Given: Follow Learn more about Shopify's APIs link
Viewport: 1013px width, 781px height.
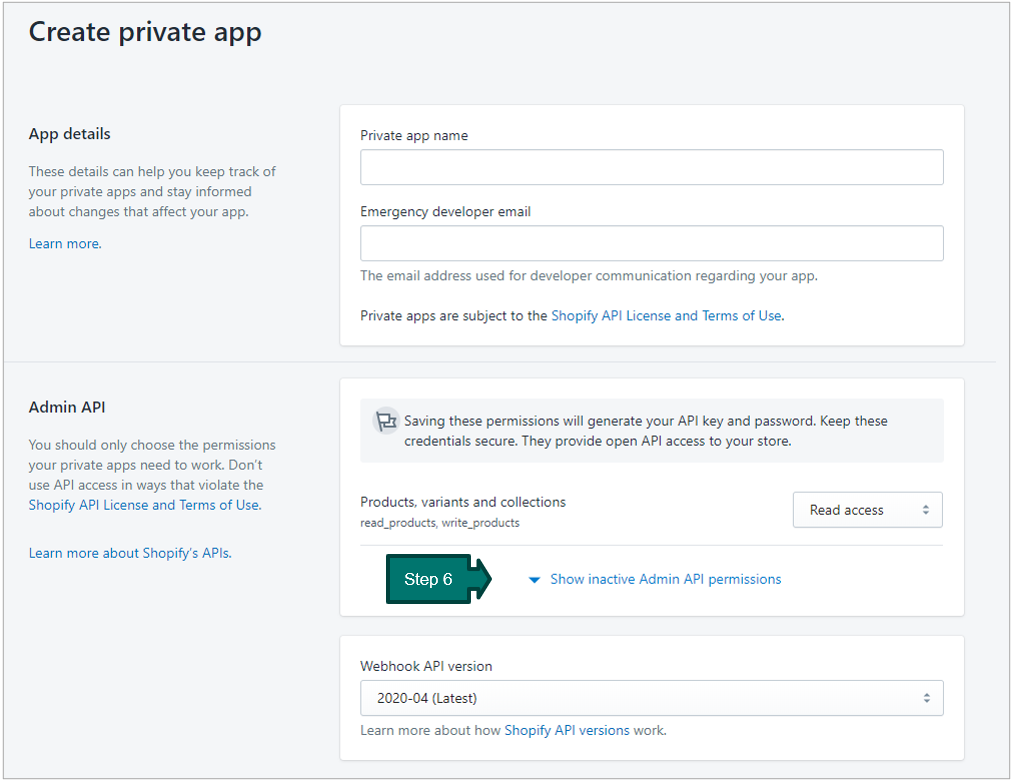Looking at the screenshot, I should (130, 553).
